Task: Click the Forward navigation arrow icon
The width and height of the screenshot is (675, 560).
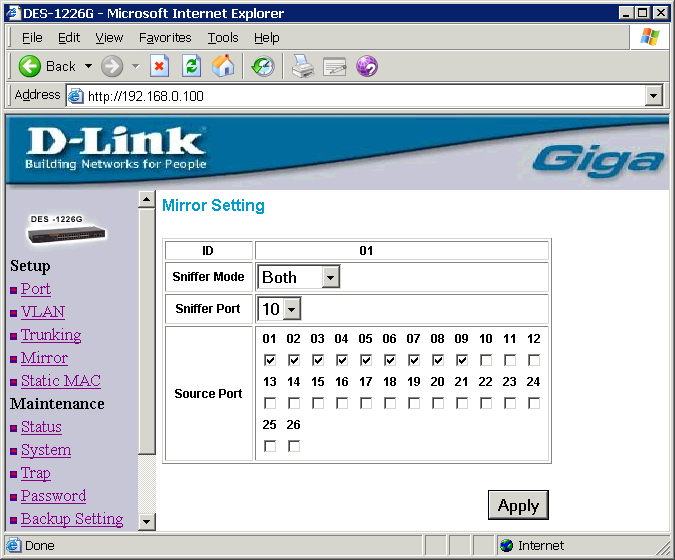Action: click(112, 66)
